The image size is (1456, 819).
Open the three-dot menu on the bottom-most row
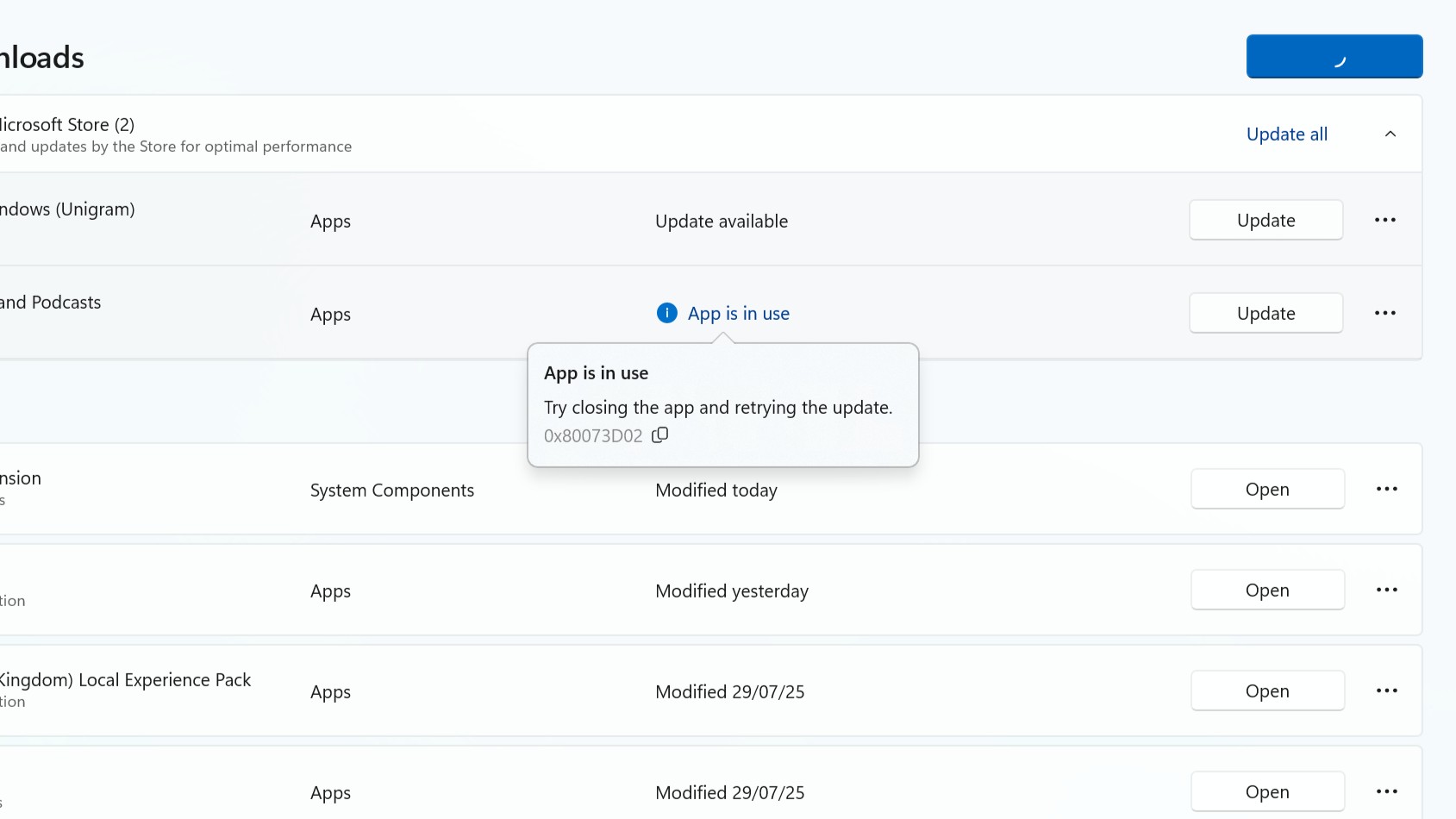click(x=1386, y=792)
